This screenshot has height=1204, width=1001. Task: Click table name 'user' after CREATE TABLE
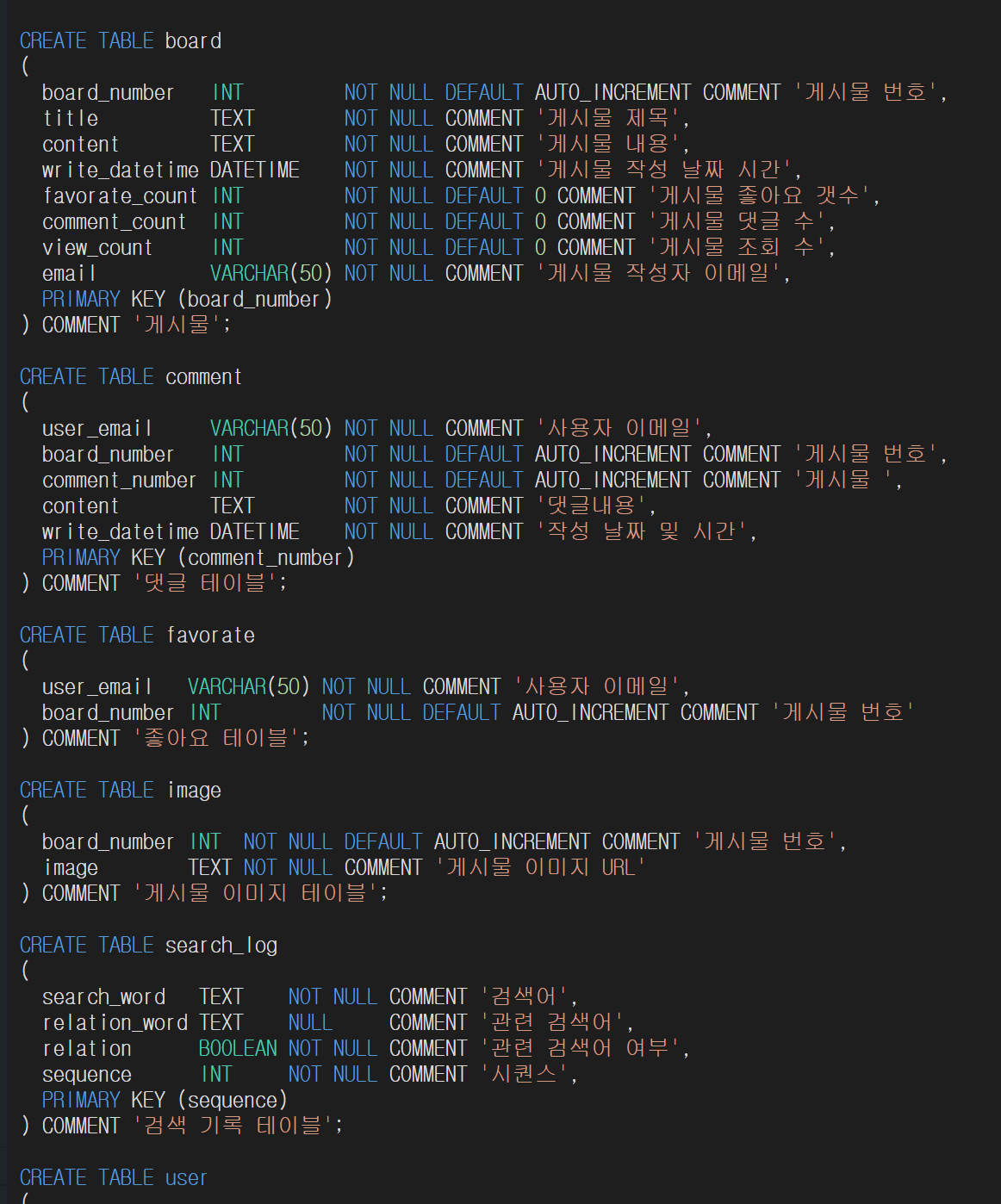[186, 1177]
